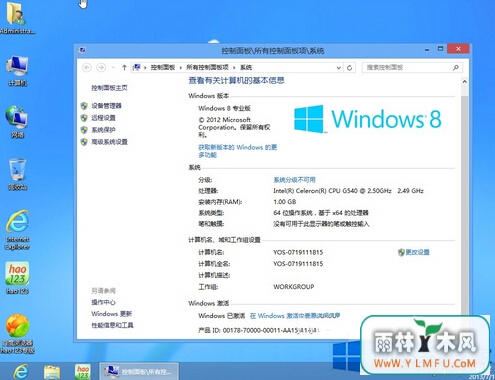Image resolution: width=495 pixels, height=380 pixels.
Task: Go back with the navigation arrow
Action: point(87,68)
